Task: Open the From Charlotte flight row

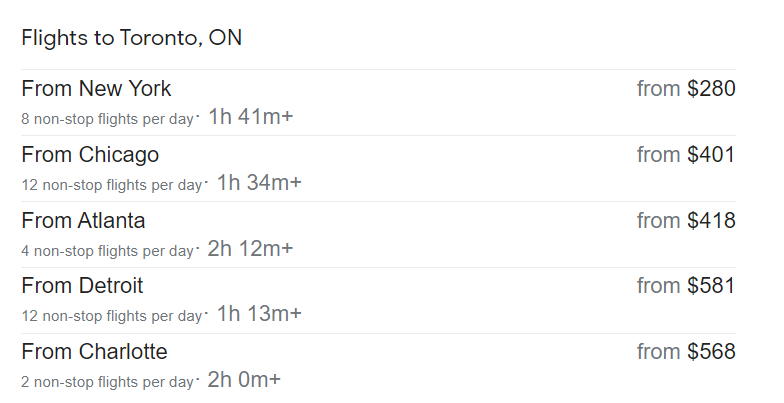Action: point(378,366)
